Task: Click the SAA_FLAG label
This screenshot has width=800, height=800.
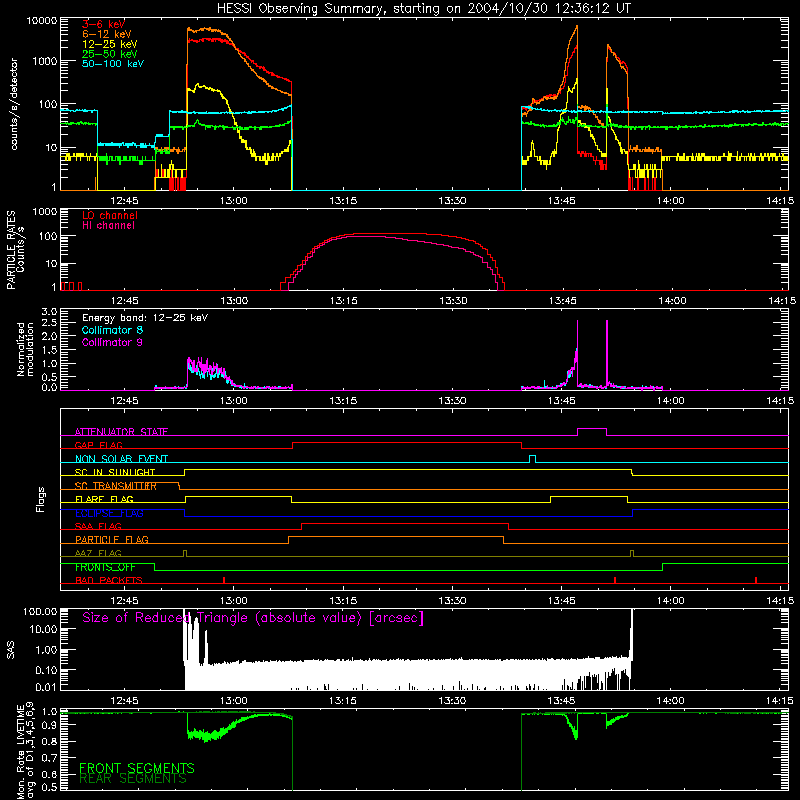Action: coord(98,526)
